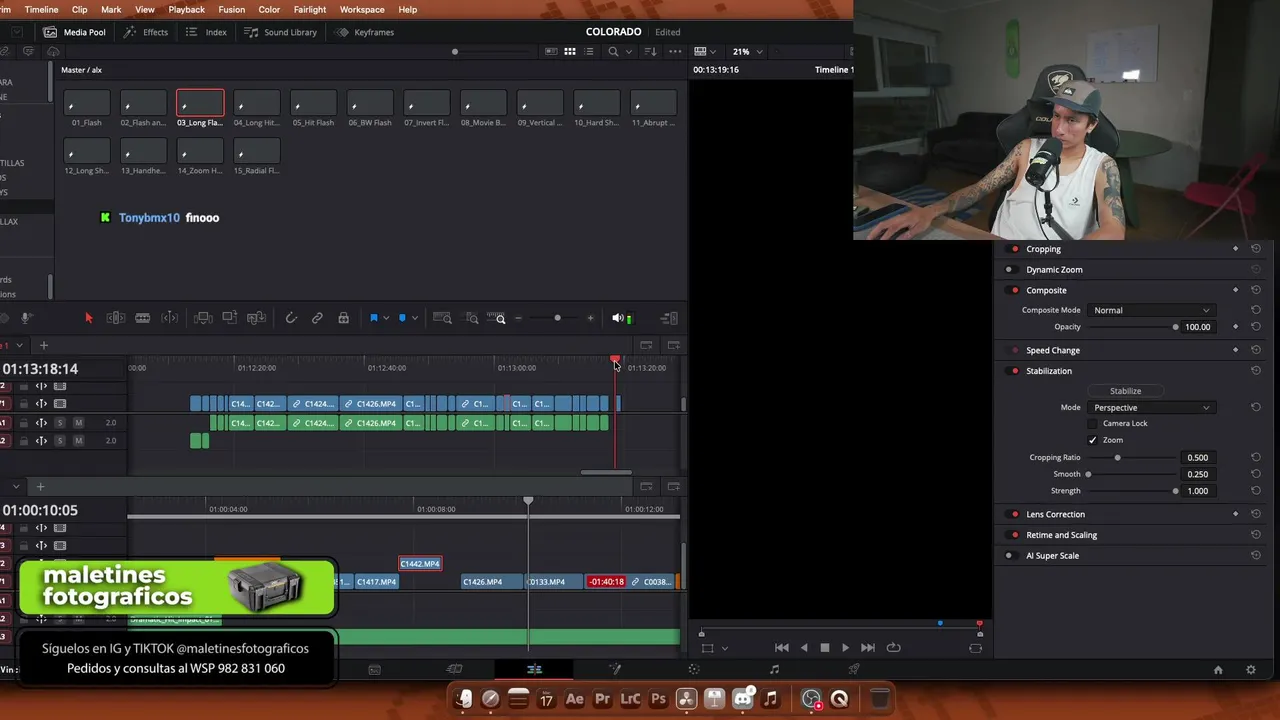Screen dimensions: 1280x720
Task: Uncheck the Zoom checkbox
Action: click(x=1093, y=440)
